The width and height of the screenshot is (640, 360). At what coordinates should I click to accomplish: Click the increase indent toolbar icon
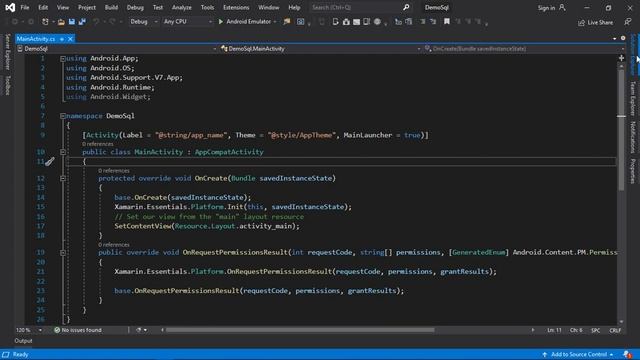[433, 22]
